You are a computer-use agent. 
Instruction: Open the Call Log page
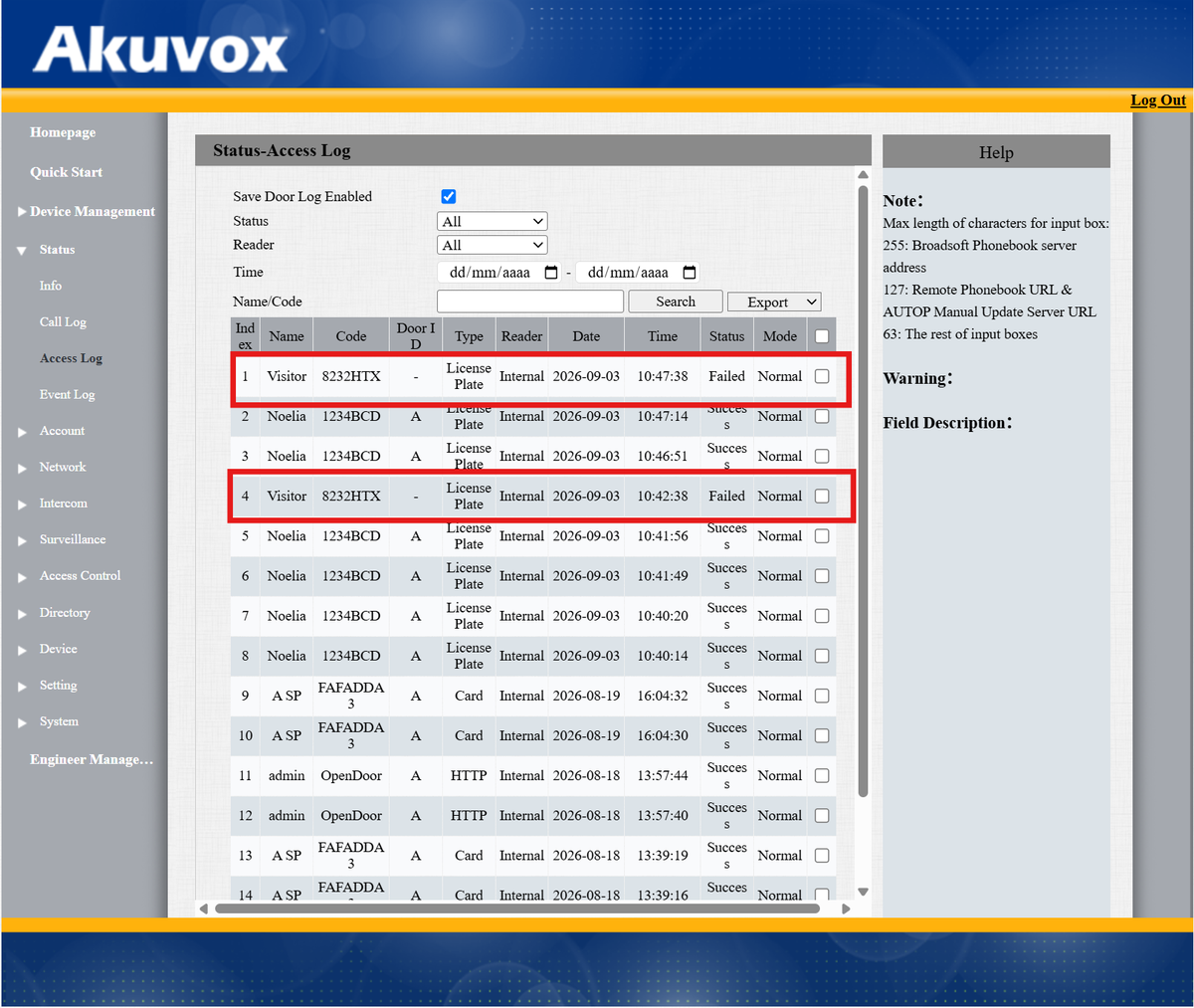click(63, 322)
